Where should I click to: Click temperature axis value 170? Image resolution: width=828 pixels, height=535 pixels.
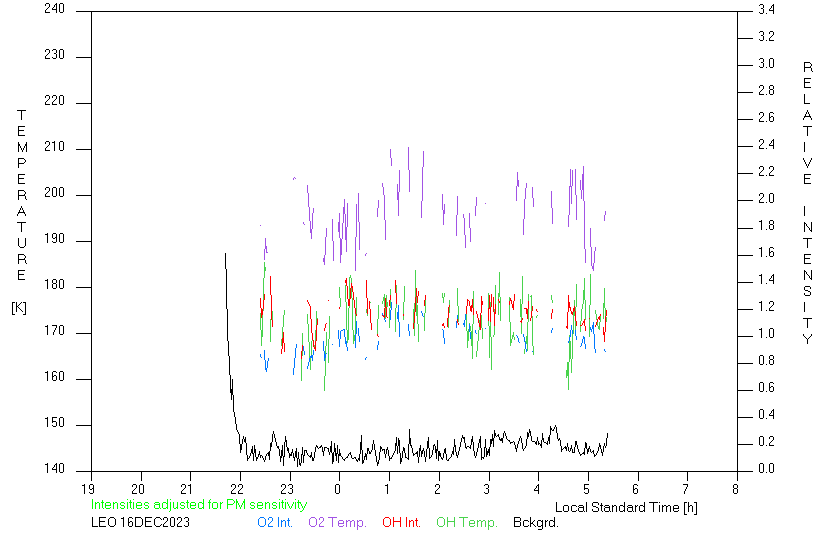point(54,331)
